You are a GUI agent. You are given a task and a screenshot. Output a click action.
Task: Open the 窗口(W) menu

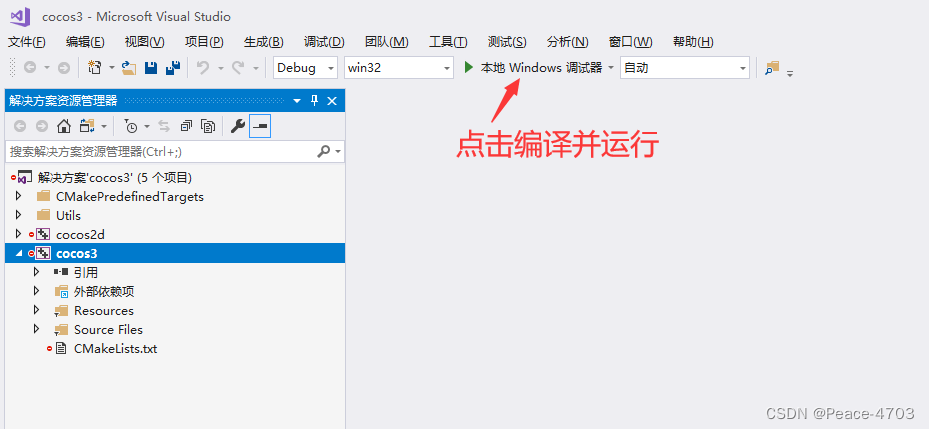pos(630,42)
